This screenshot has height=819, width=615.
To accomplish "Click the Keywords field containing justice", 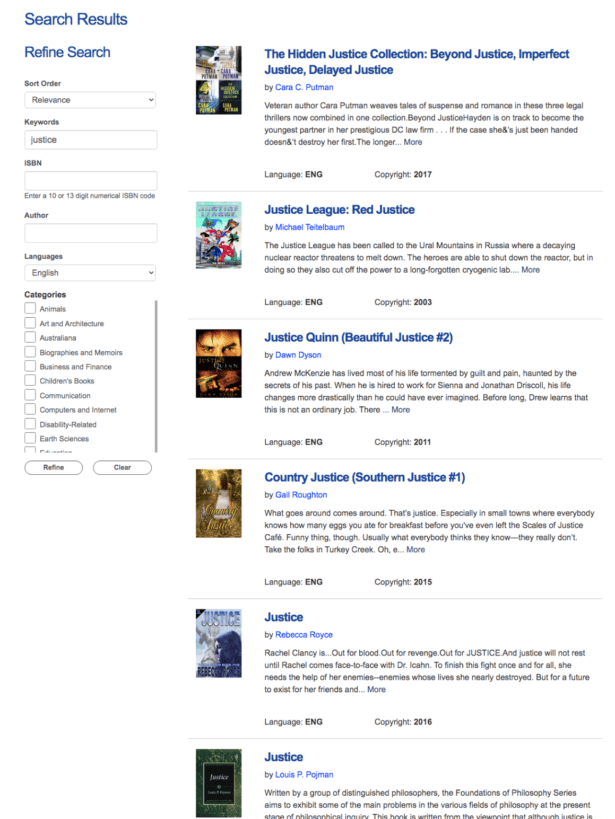I will tap(91, 140).
